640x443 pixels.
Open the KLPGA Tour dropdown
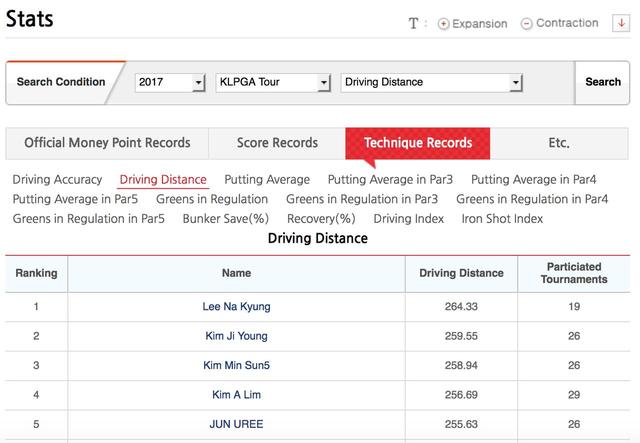(x=273, y=82)
